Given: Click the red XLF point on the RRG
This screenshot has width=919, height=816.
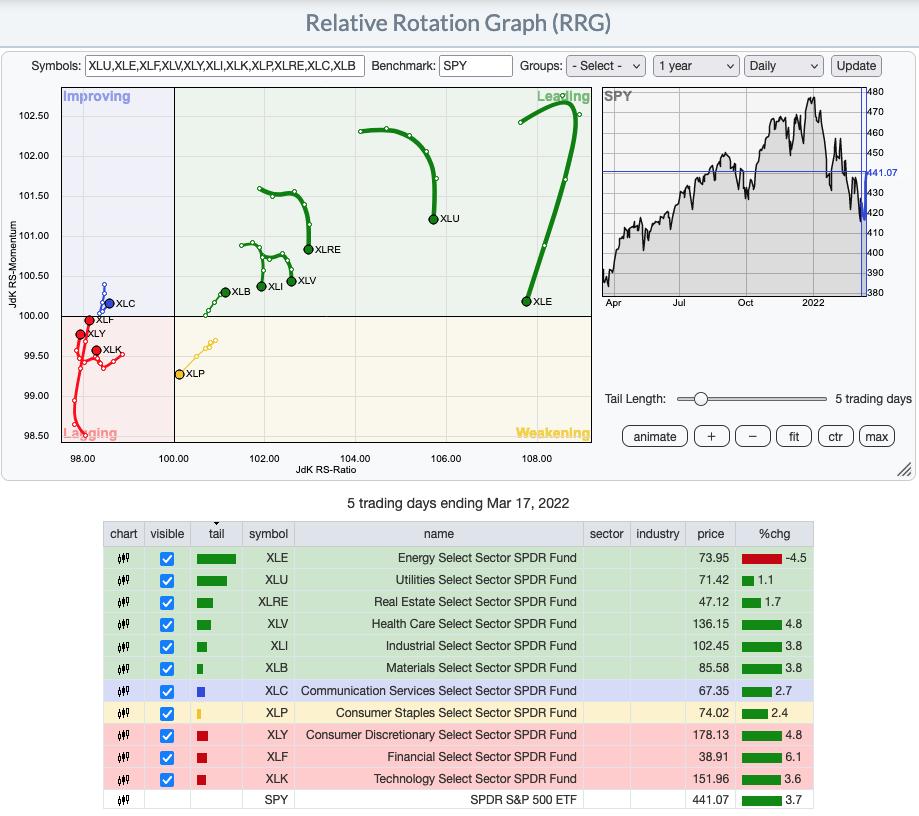Looking at the screenshot, I should pos(89,320).
